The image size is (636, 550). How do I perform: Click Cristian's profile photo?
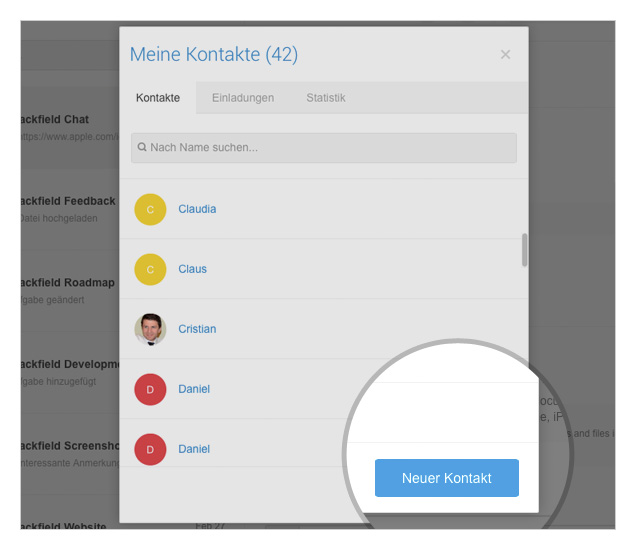(150, 329)
